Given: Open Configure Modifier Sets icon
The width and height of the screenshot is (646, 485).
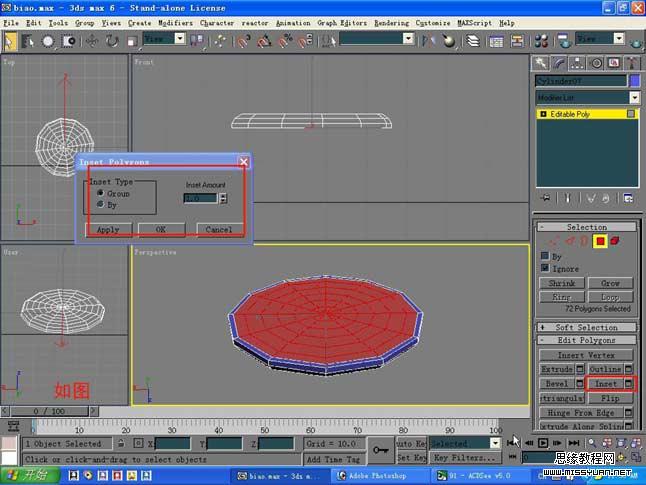Looking at the screenshot, I should coord(628,198).
